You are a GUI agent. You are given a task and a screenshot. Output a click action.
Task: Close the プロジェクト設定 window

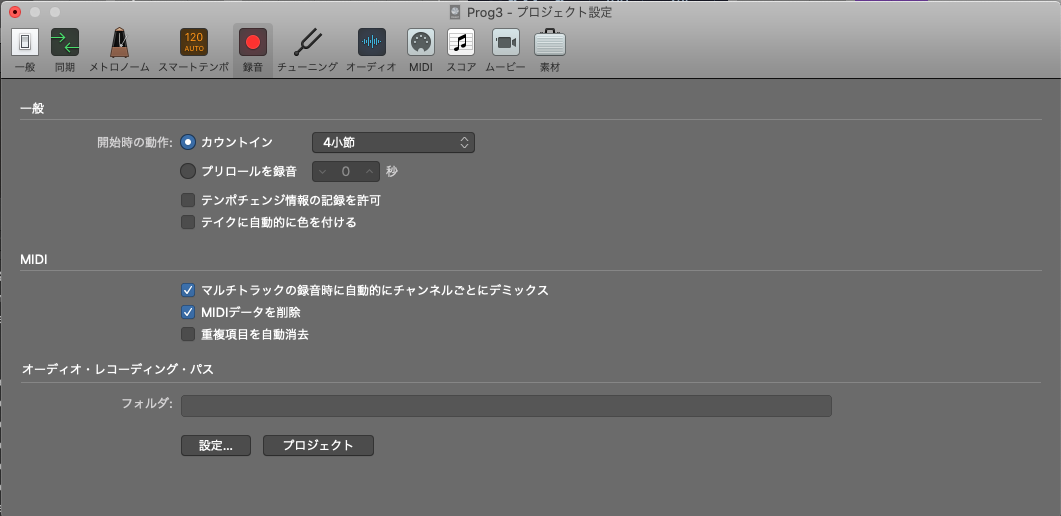coord(15,12)
